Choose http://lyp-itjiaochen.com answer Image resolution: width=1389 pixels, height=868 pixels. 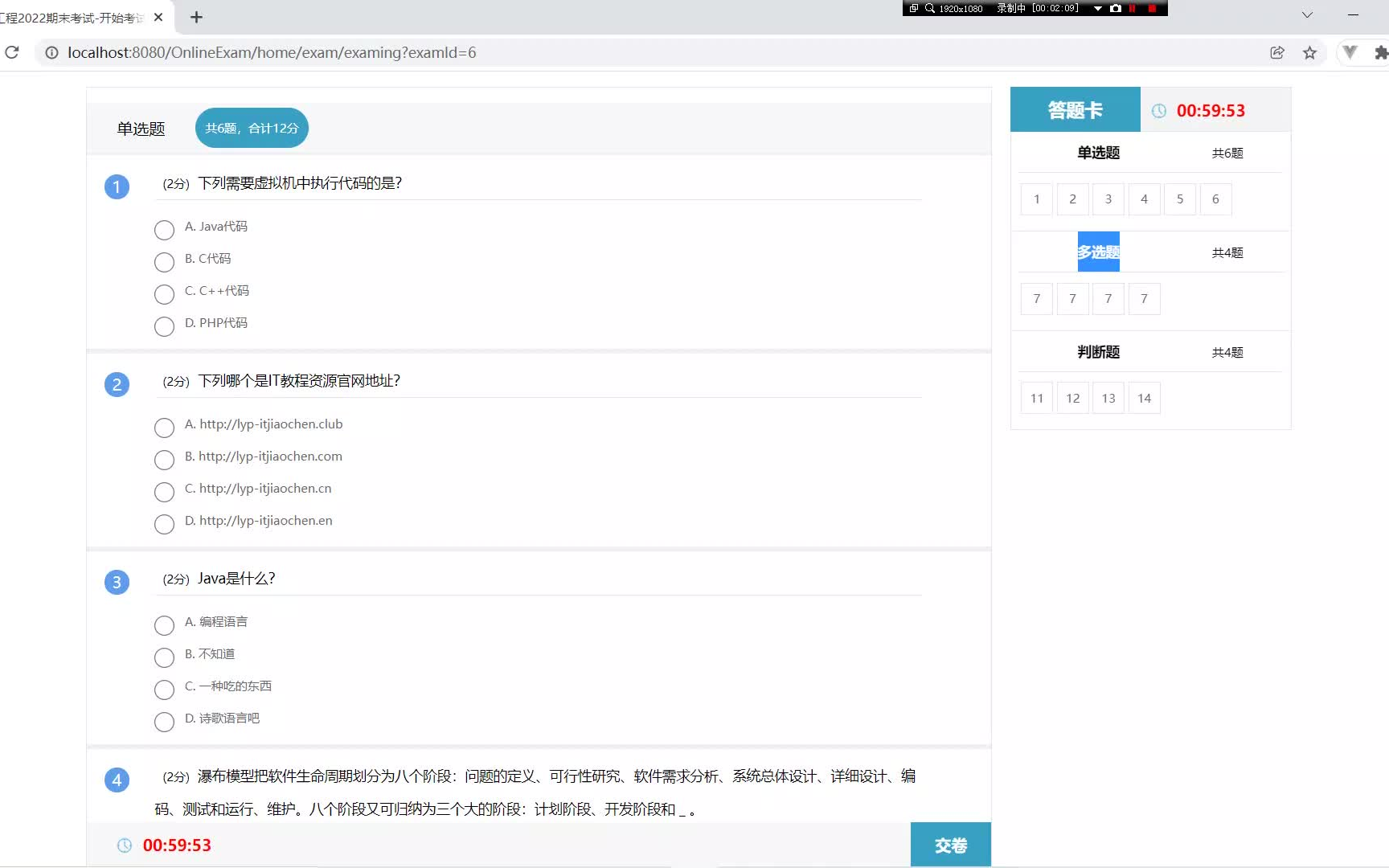164,460
